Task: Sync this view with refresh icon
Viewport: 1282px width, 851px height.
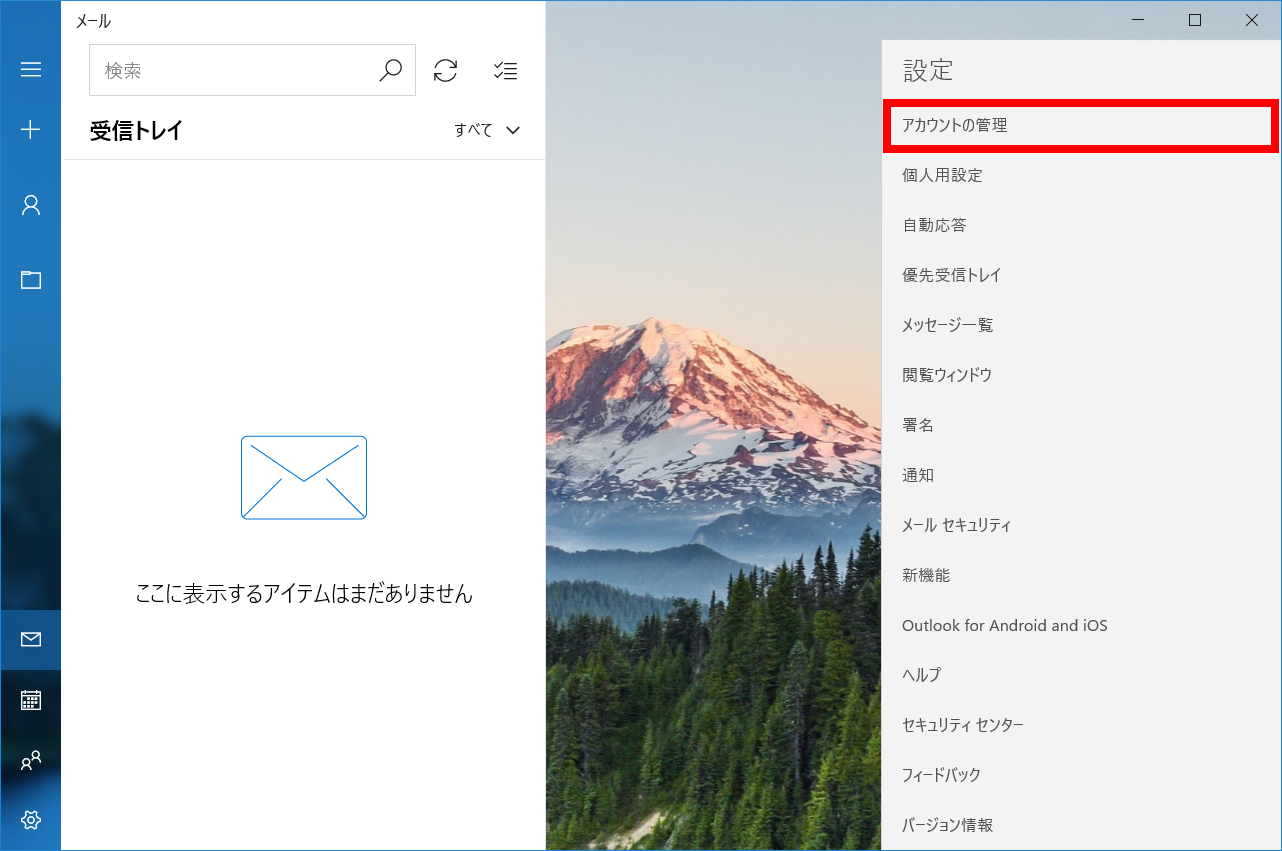Action: tap(445, 70)
